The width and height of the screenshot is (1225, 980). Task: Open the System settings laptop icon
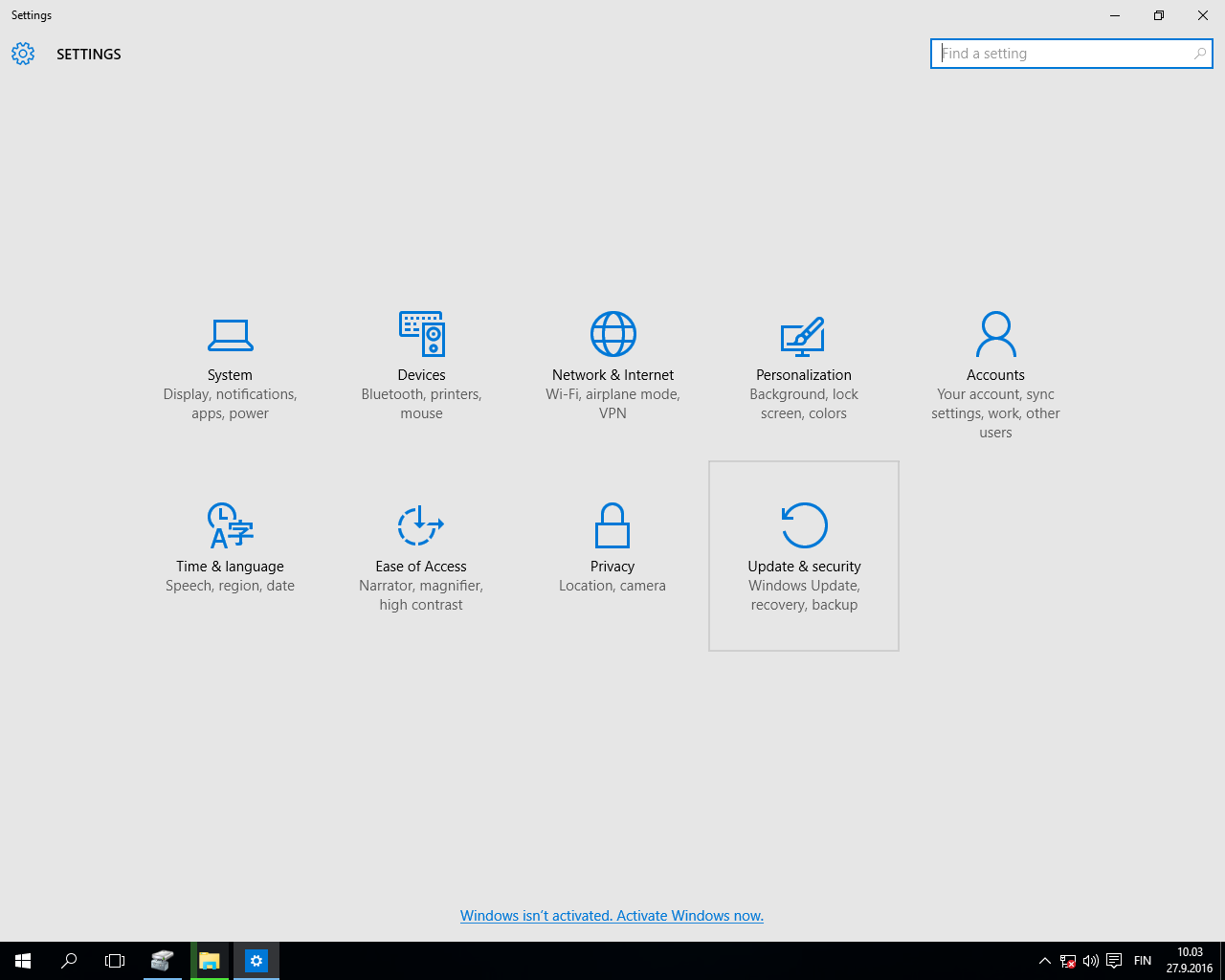click(x=230, y=334)
